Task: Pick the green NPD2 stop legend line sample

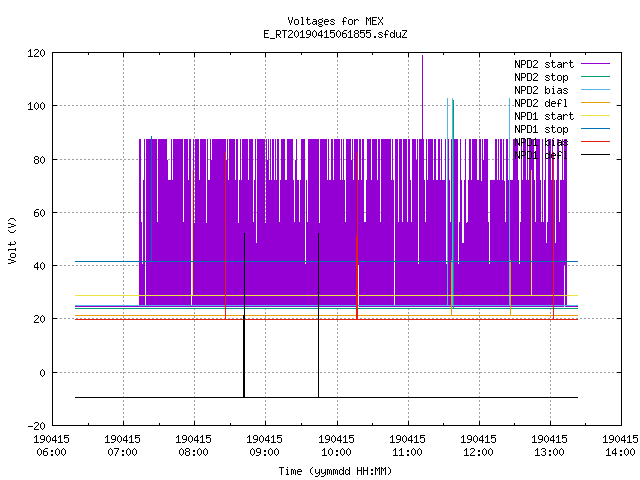Action: pyautogui.click(x=595, y=77)
